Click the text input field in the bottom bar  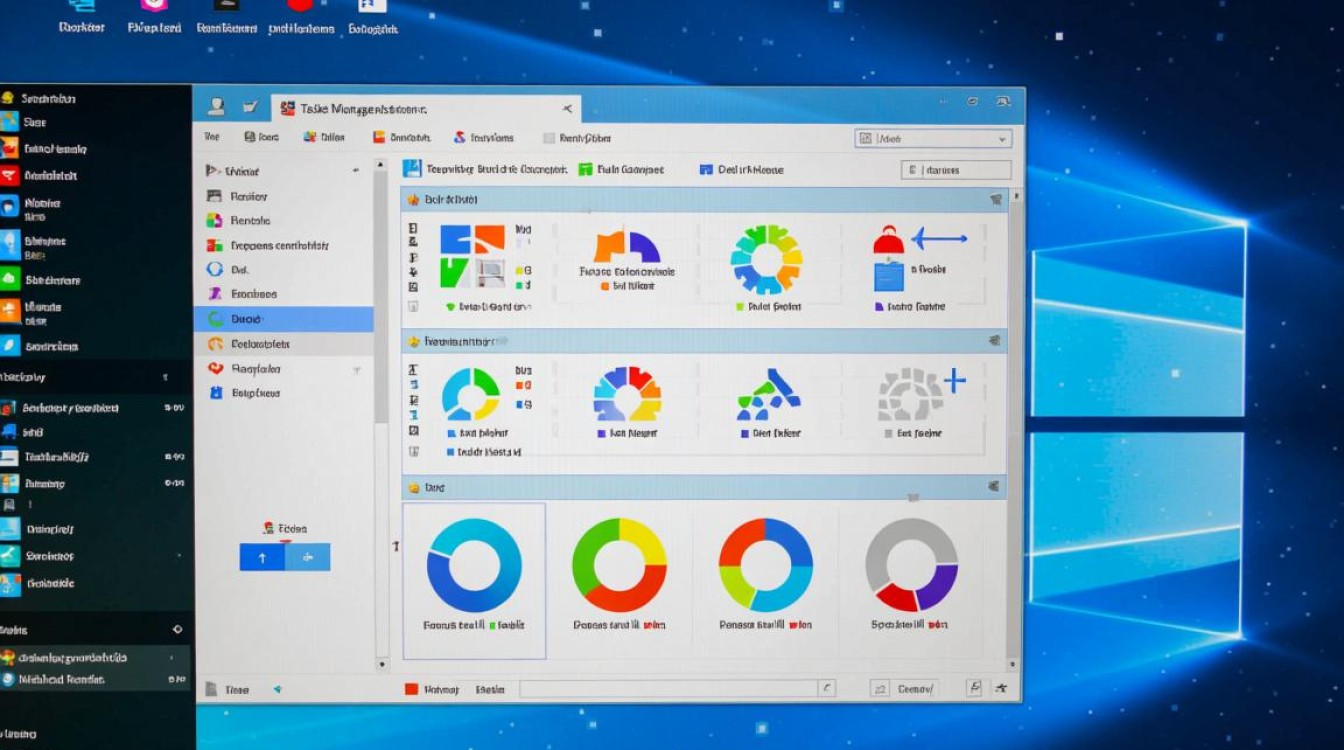pyautogui.click(x=668, y=688)
